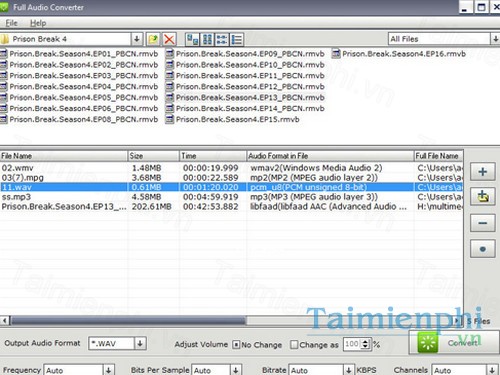Viewport: 500px width, 375px height.
Task: Expand the All Files filter dropdown
Action: pos(495,39)
